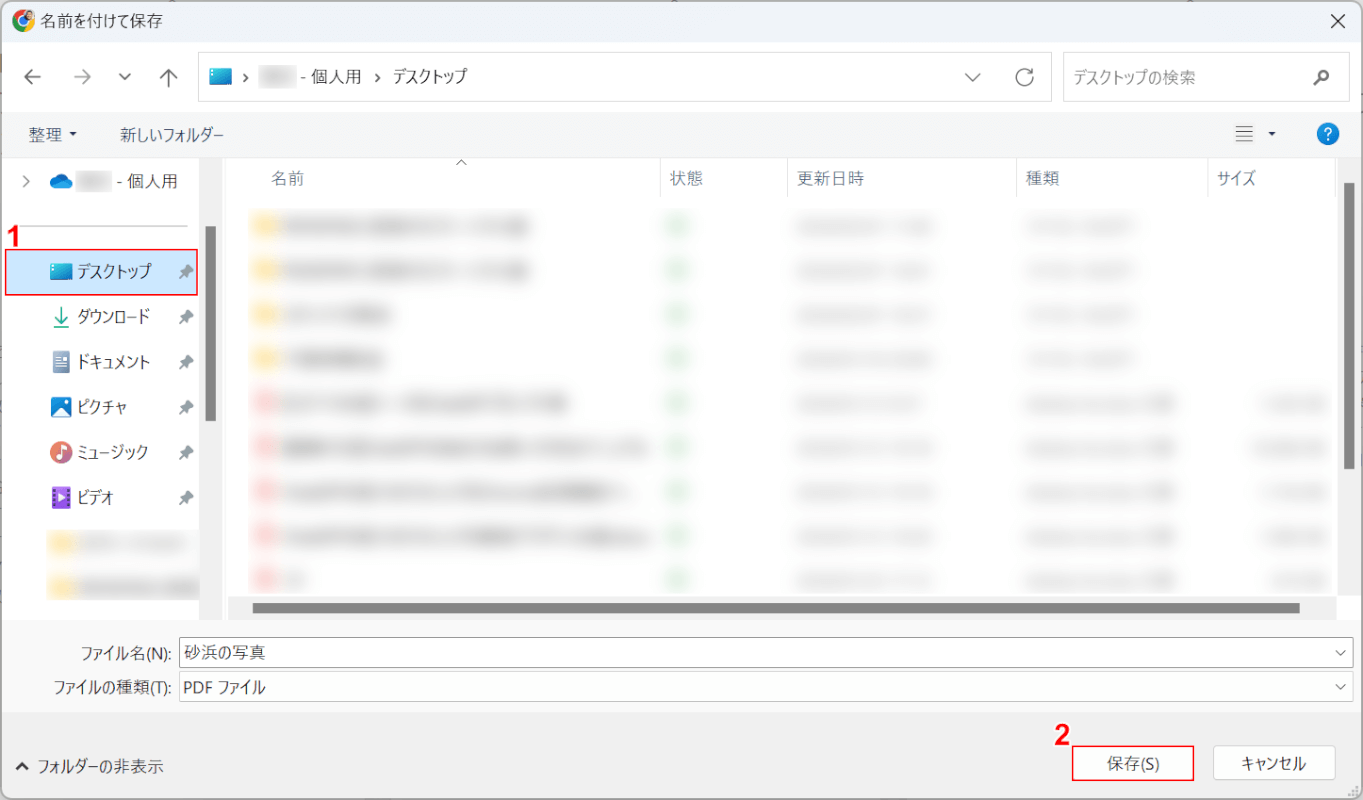The height and width of the screenshot is (800, 1363).
Task: Collapse folders with フォルダーの非表示
Action: pyautogui.click(x=89, y=766)
